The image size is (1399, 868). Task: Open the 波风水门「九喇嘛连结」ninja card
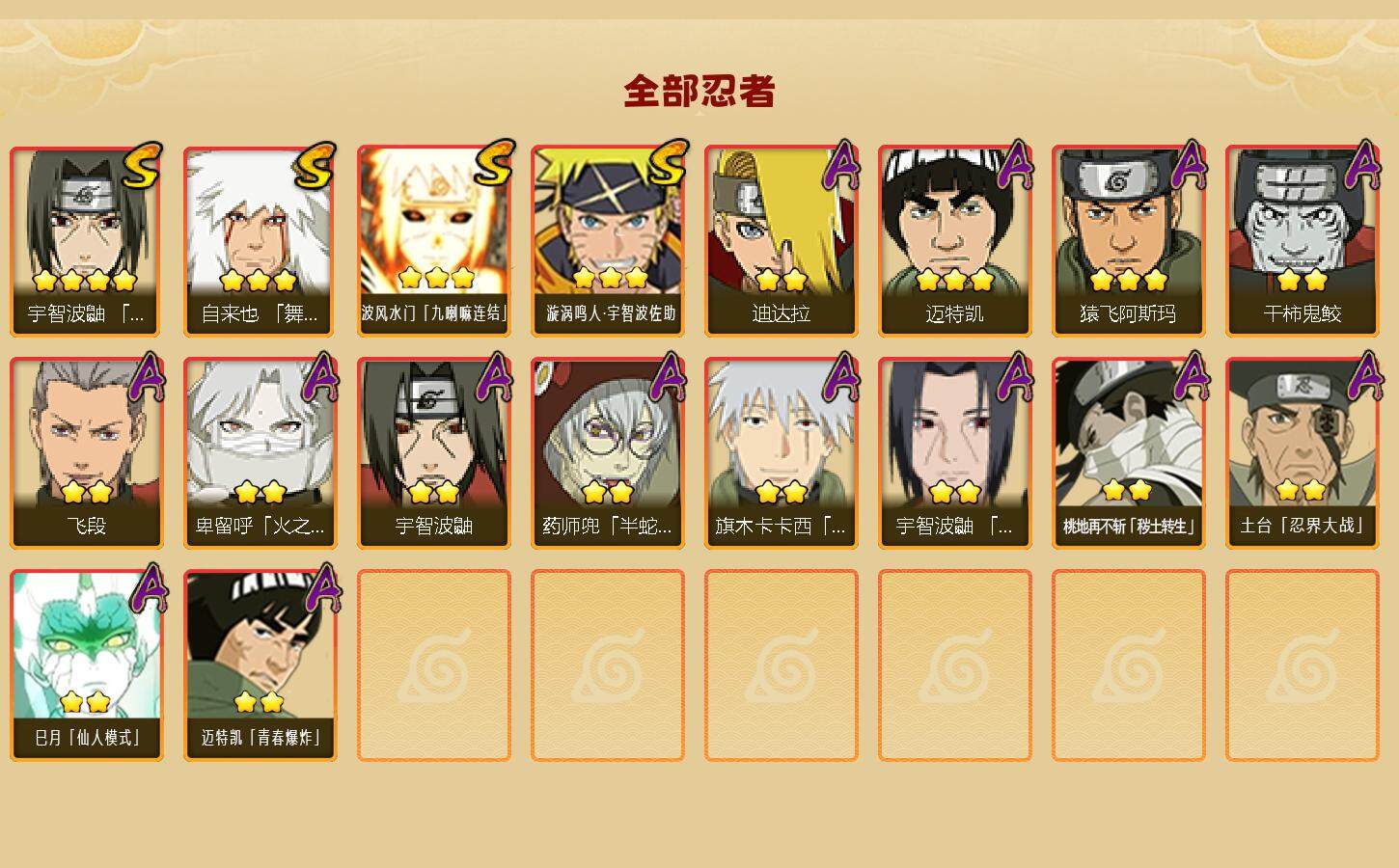pos(433,241)
